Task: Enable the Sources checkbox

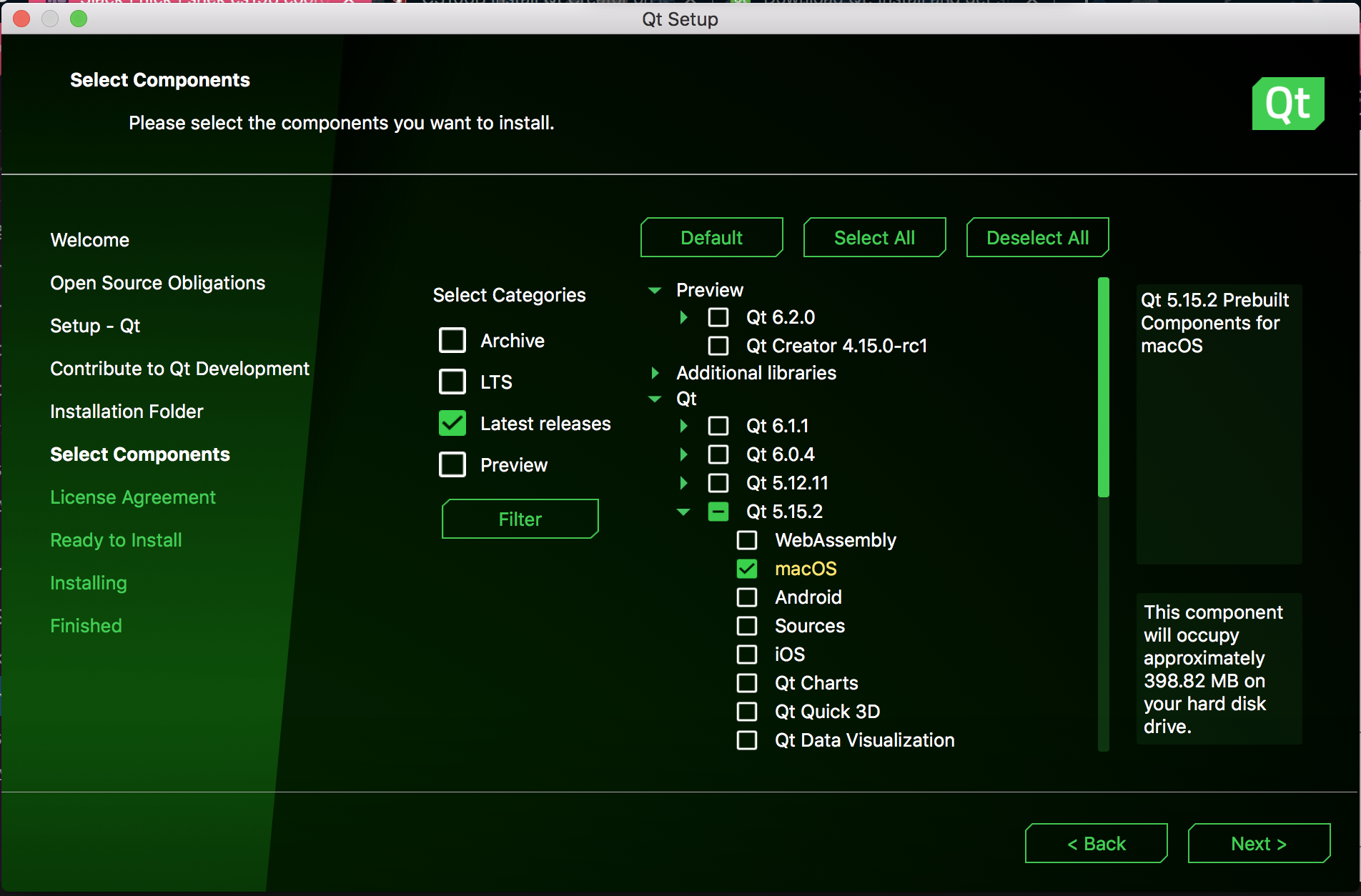Action: [x=747, y=625]
